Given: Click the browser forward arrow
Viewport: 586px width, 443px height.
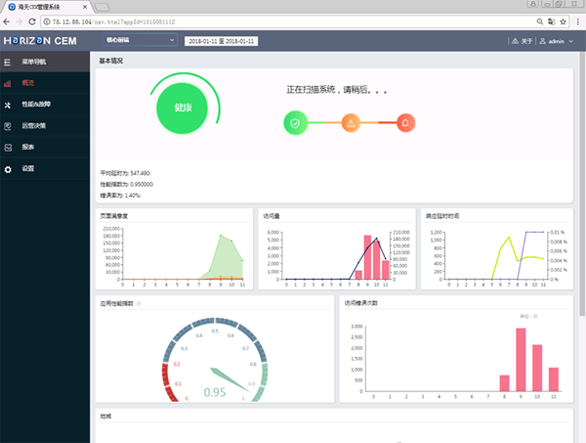Looking at the screenshot, I should click(19, 22).
